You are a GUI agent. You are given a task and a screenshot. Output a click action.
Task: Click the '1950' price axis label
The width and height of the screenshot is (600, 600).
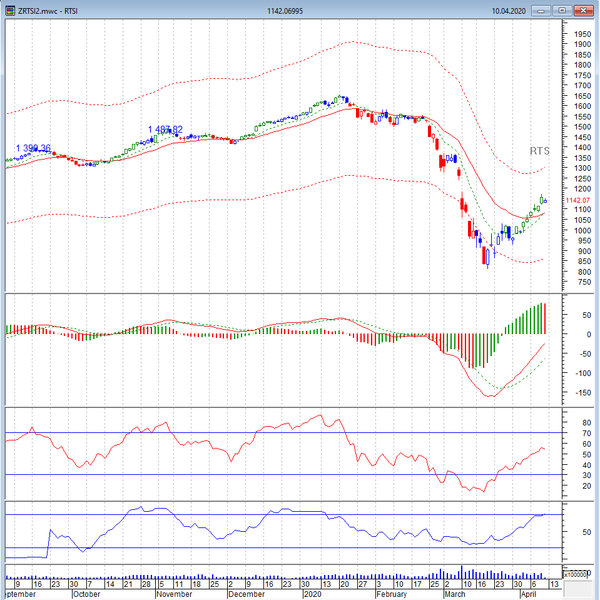click(x=582, y=34)
